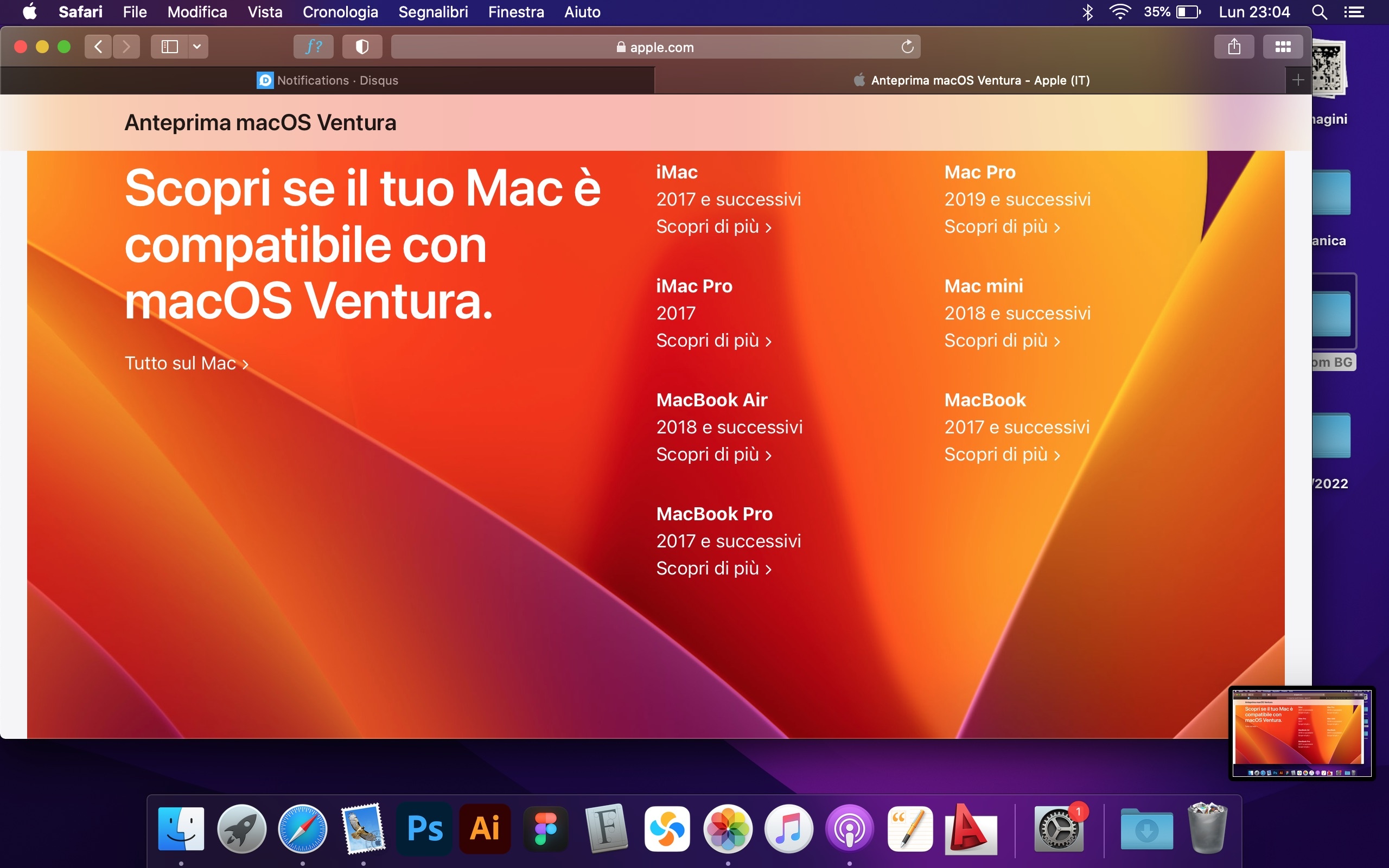Click the Bluetooth status icon
This screenshot has height=868, width=1389.
[1087, 12]
